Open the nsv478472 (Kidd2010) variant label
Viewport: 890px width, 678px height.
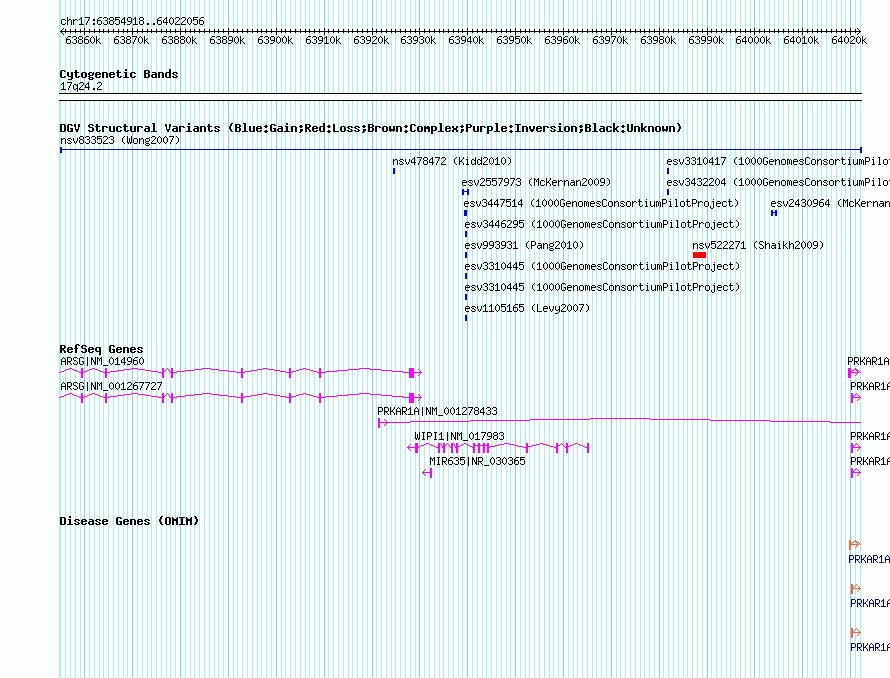(x=452, y=161)
